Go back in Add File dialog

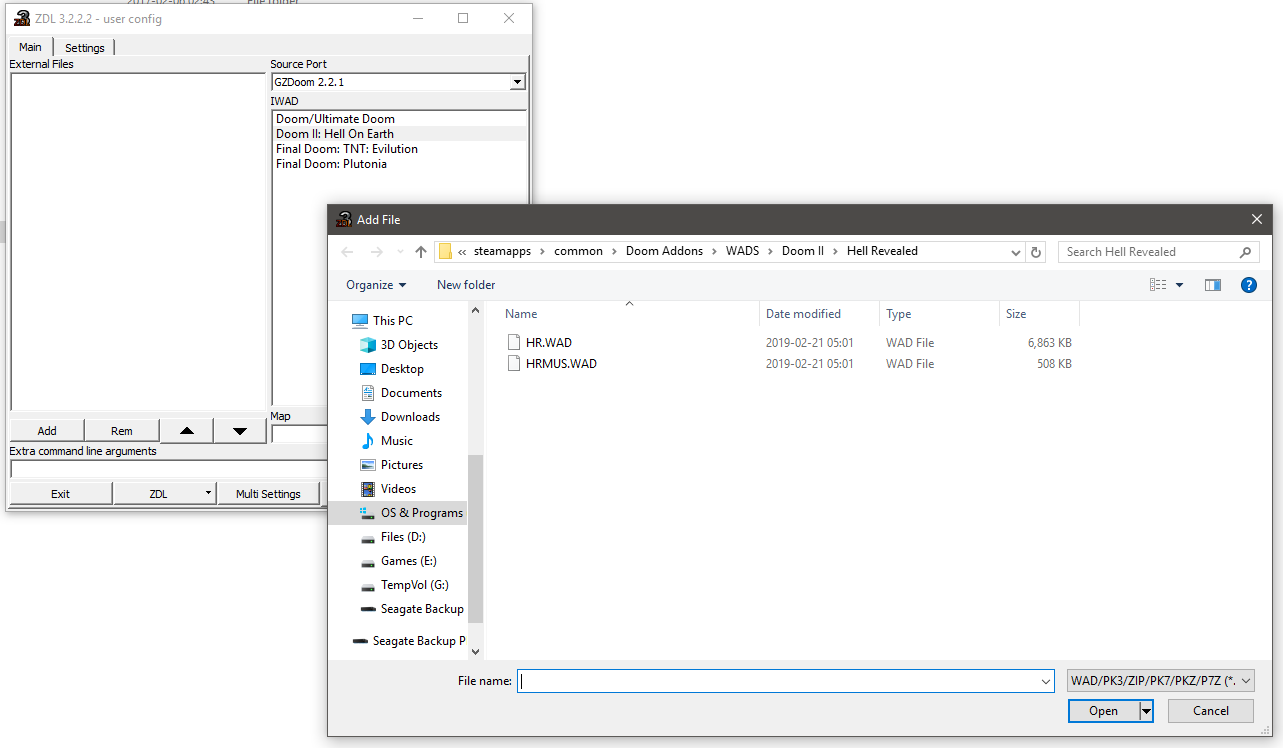[346, 252]
